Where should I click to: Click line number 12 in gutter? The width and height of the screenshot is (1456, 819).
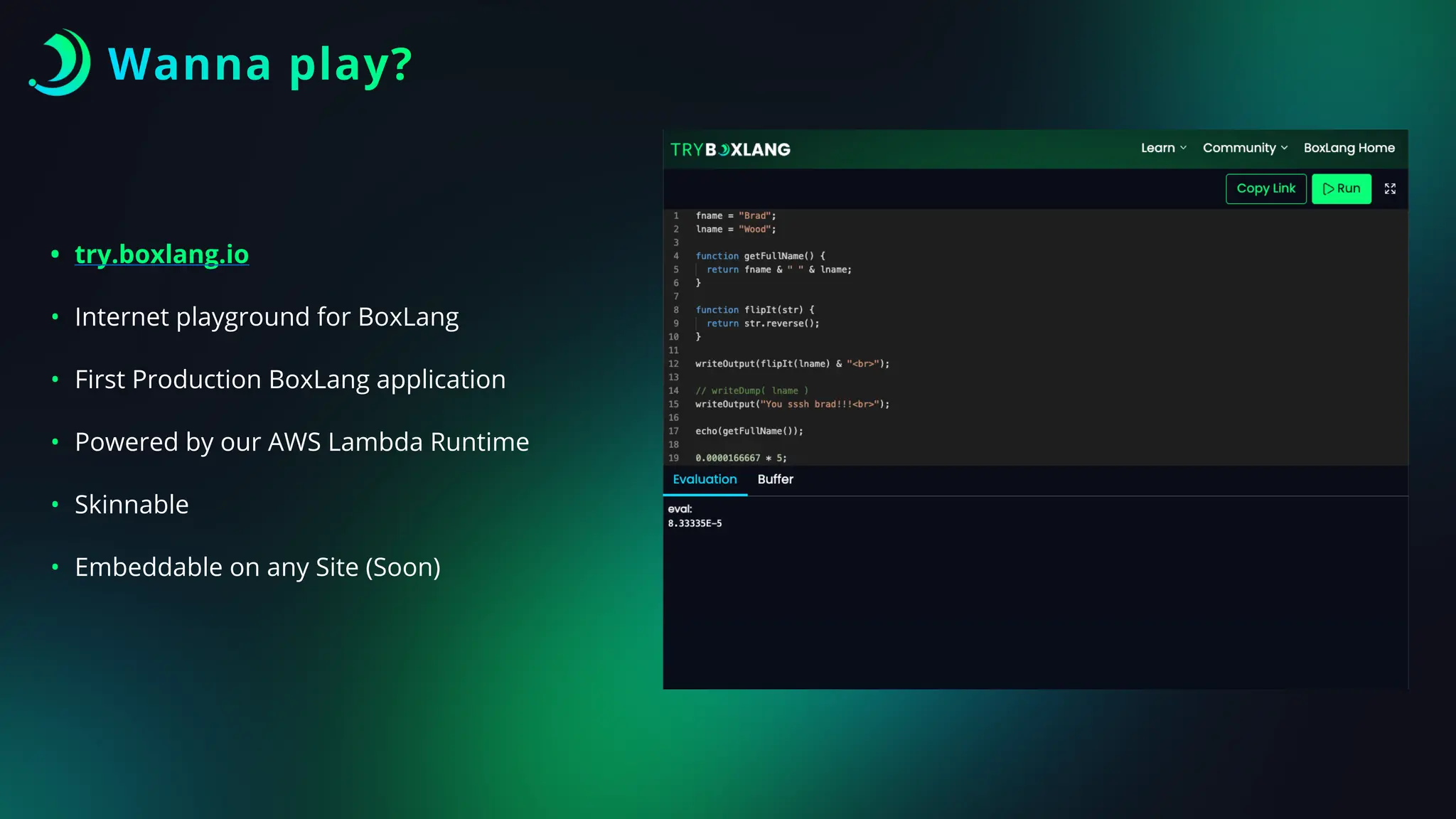(673, 364)
